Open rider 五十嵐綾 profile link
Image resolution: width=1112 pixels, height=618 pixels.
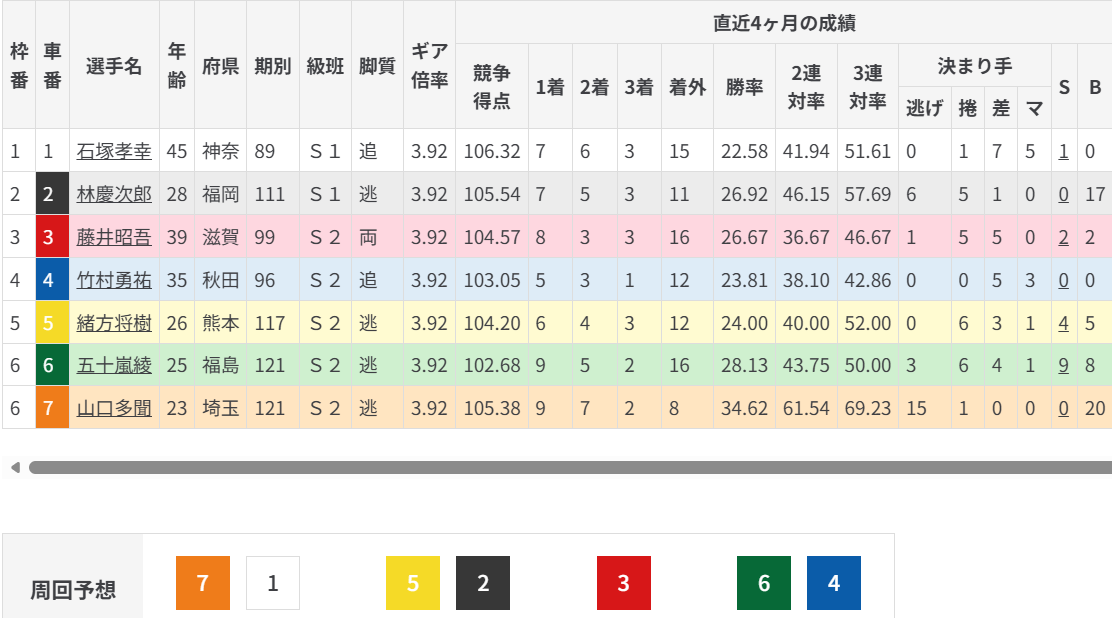[114, 365]
